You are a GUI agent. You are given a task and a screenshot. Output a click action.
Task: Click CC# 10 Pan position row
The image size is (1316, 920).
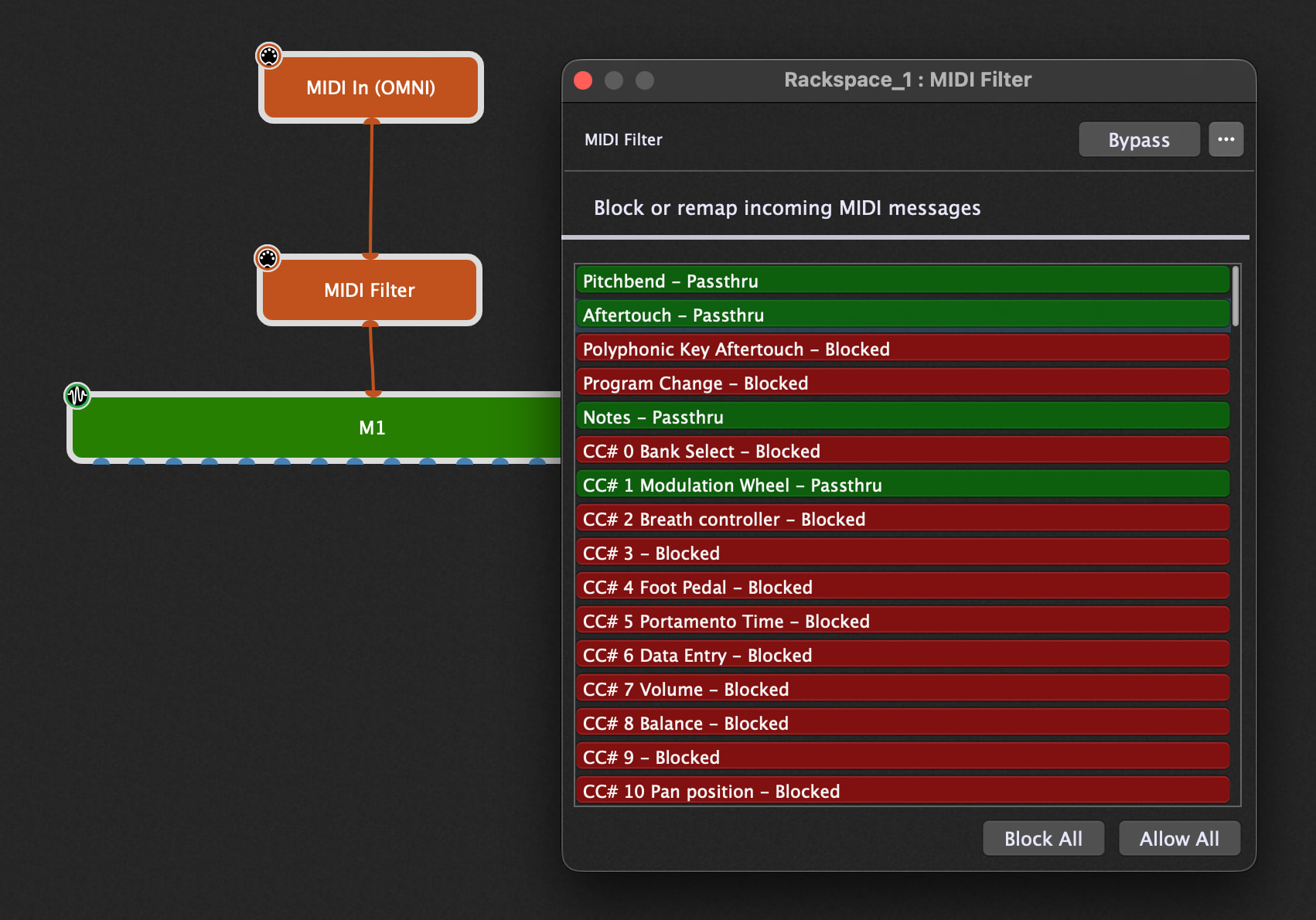coord(902,791)
